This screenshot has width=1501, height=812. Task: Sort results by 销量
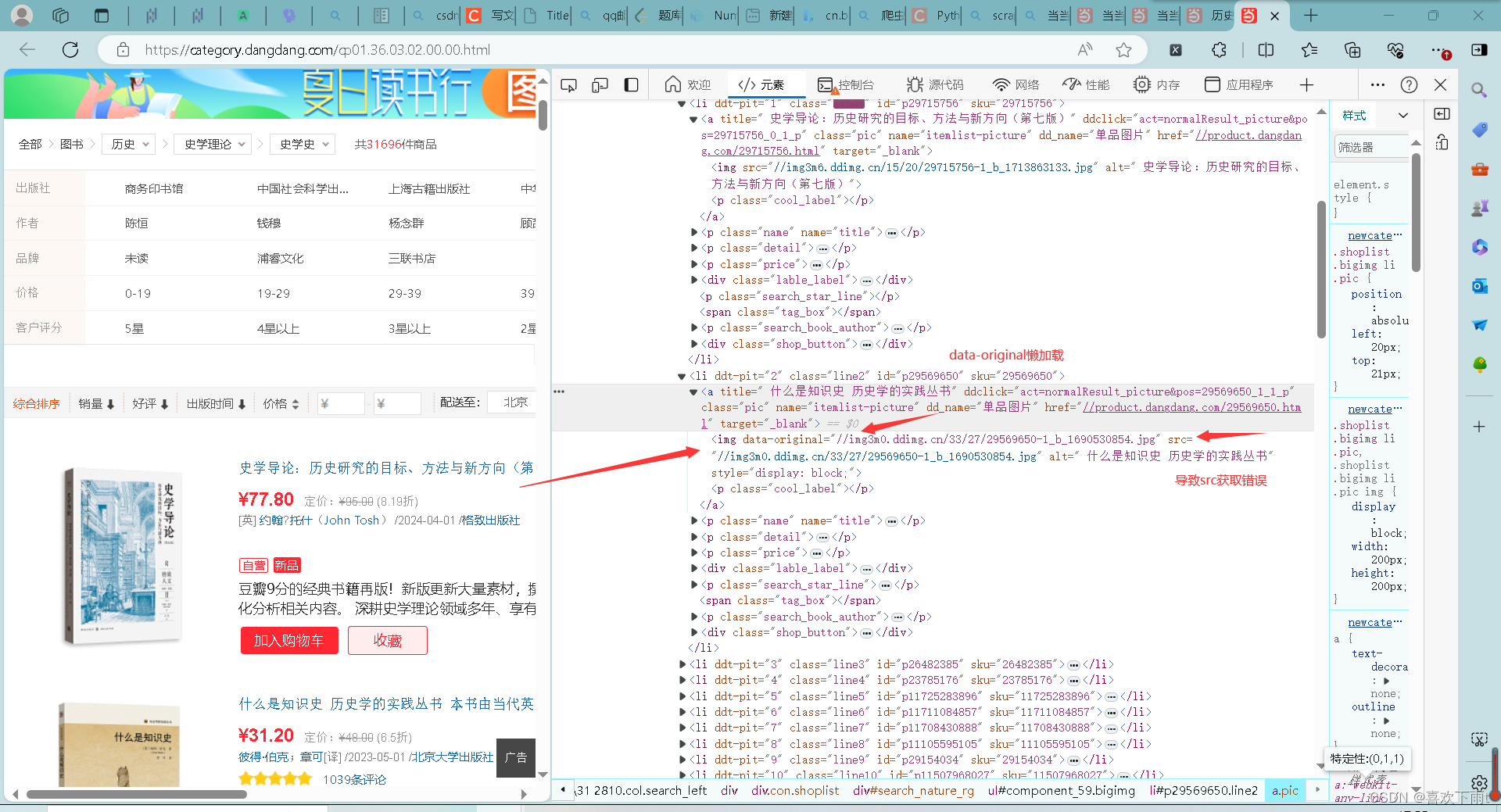pos(96,403)
